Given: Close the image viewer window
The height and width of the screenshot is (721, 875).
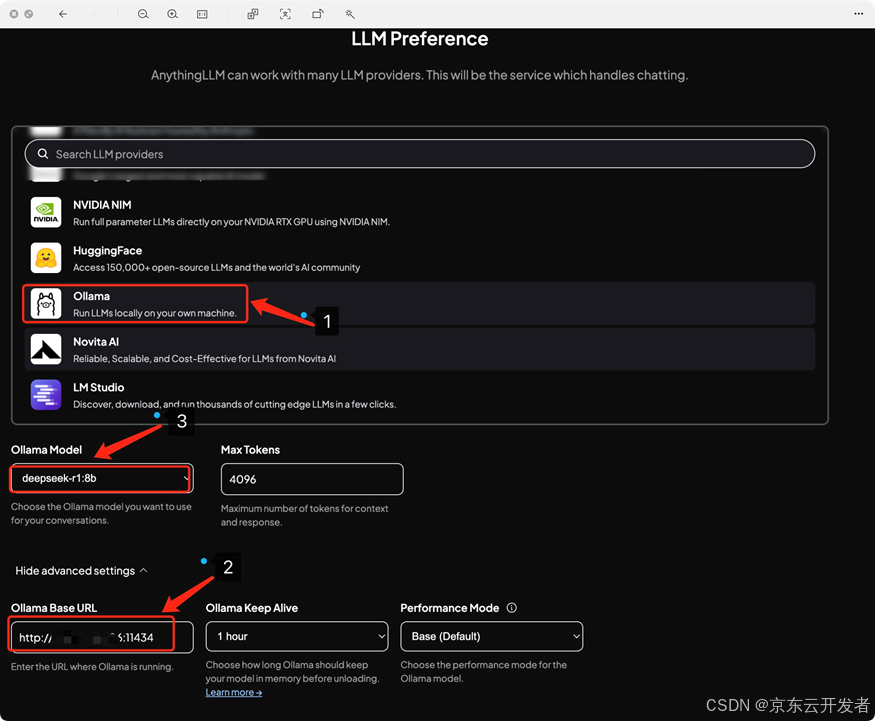Looking at the screenshot, I should point(14,14).
